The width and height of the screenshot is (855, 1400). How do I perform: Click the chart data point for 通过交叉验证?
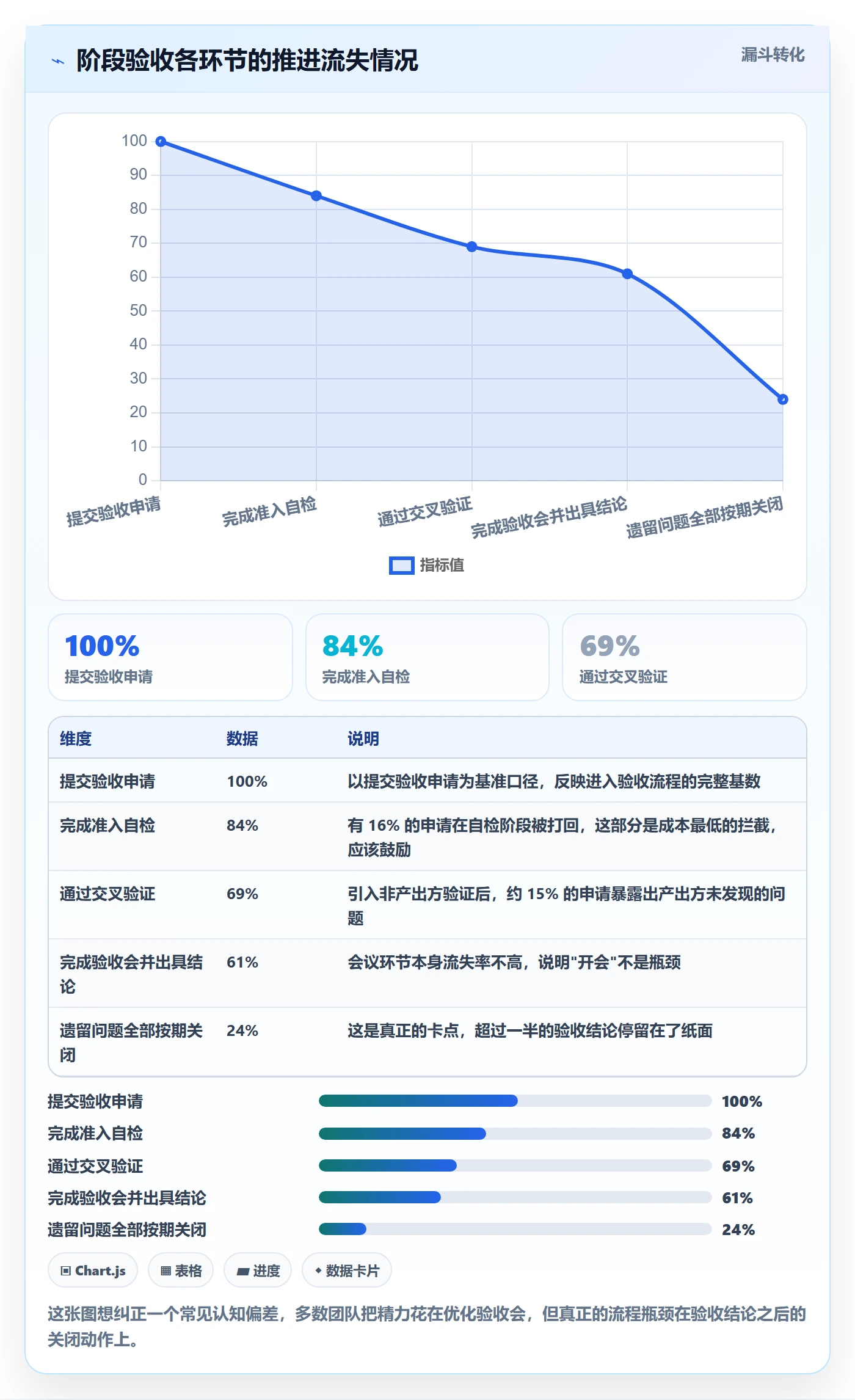472,247
